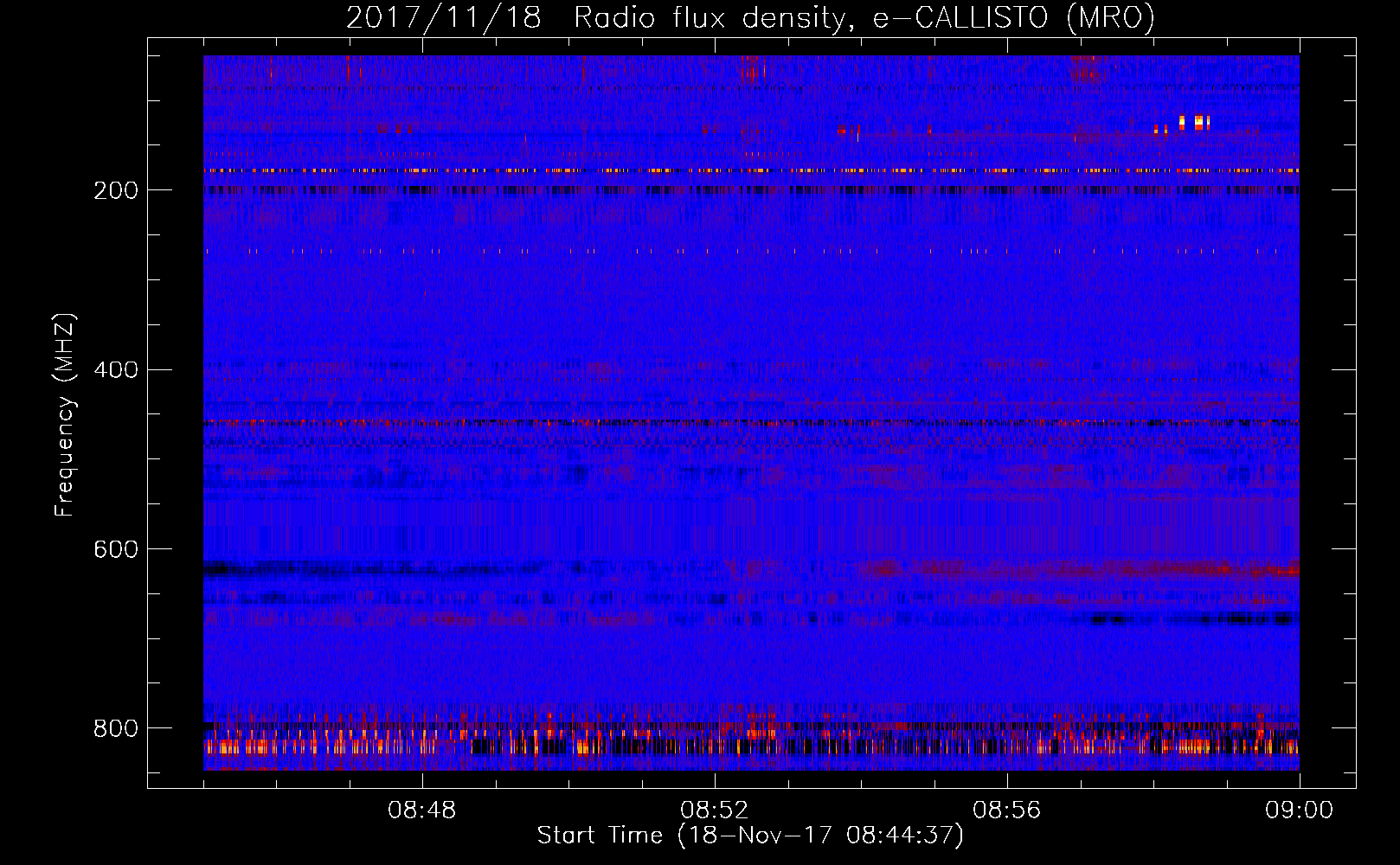Click the "Frequency (MHZ)" y-axis label
The width and height of the screenshot is (1400, 865).
point(65,415)
